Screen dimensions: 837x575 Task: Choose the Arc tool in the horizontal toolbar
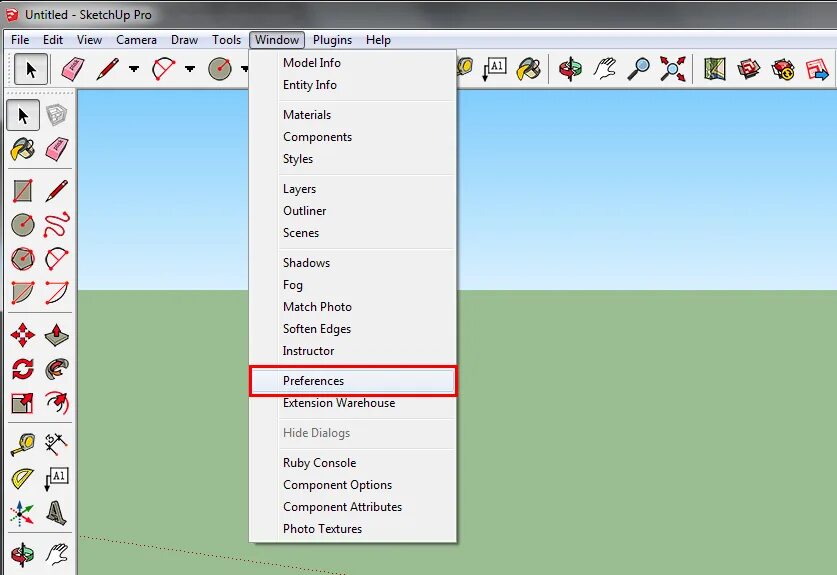164,69
